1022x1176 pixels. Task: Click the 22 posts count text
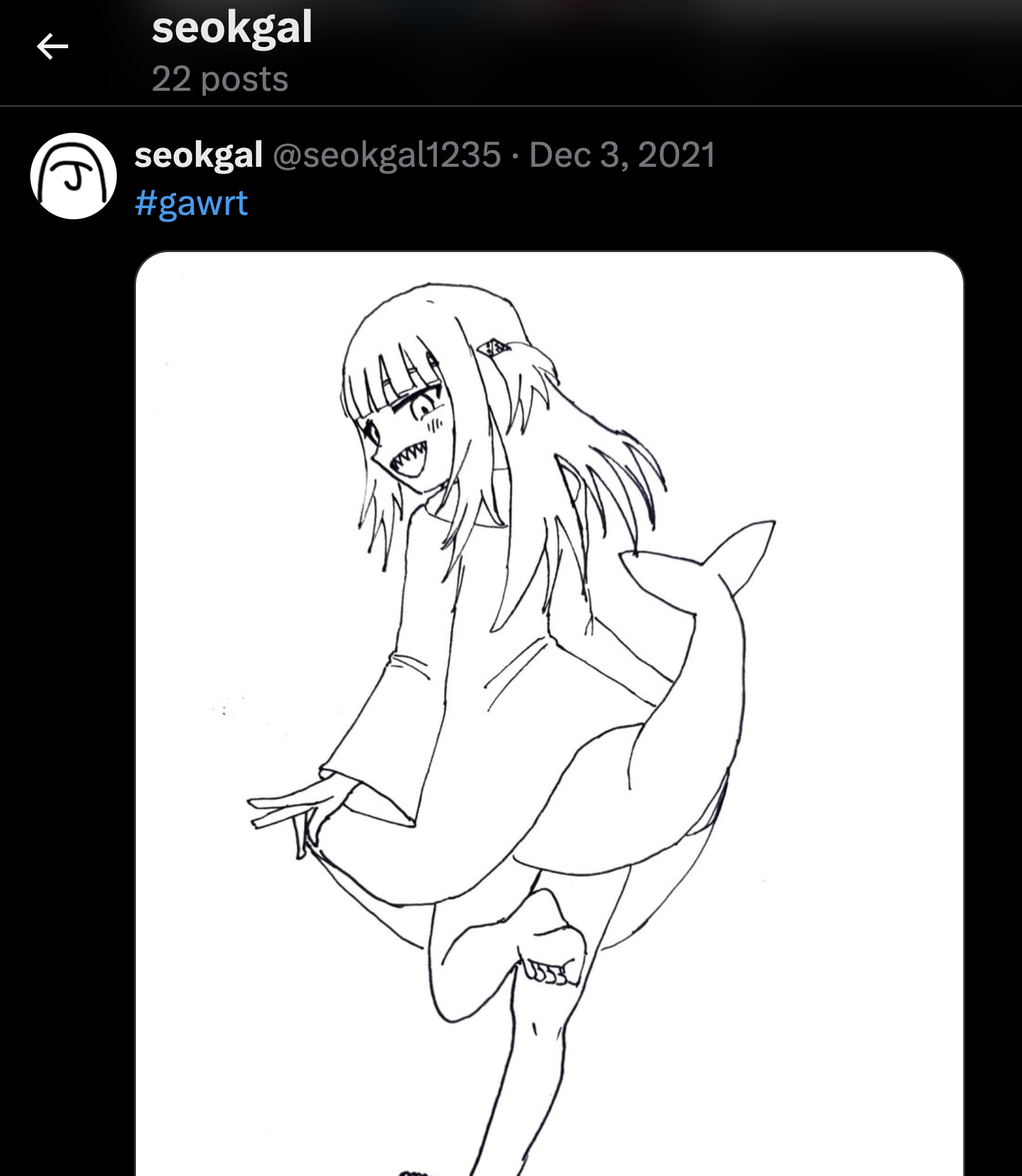pos(220,79)
